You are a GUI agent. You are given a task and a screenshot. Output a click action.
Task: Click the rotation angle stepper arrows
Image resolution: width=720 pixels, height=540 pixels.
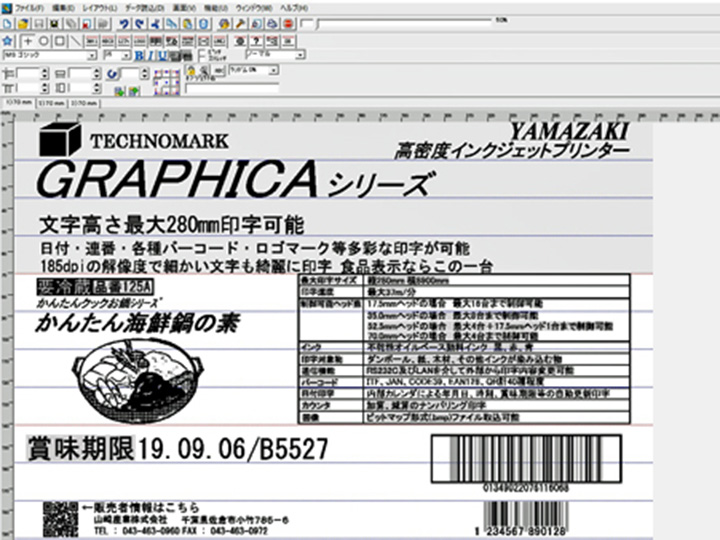point(145,73)
